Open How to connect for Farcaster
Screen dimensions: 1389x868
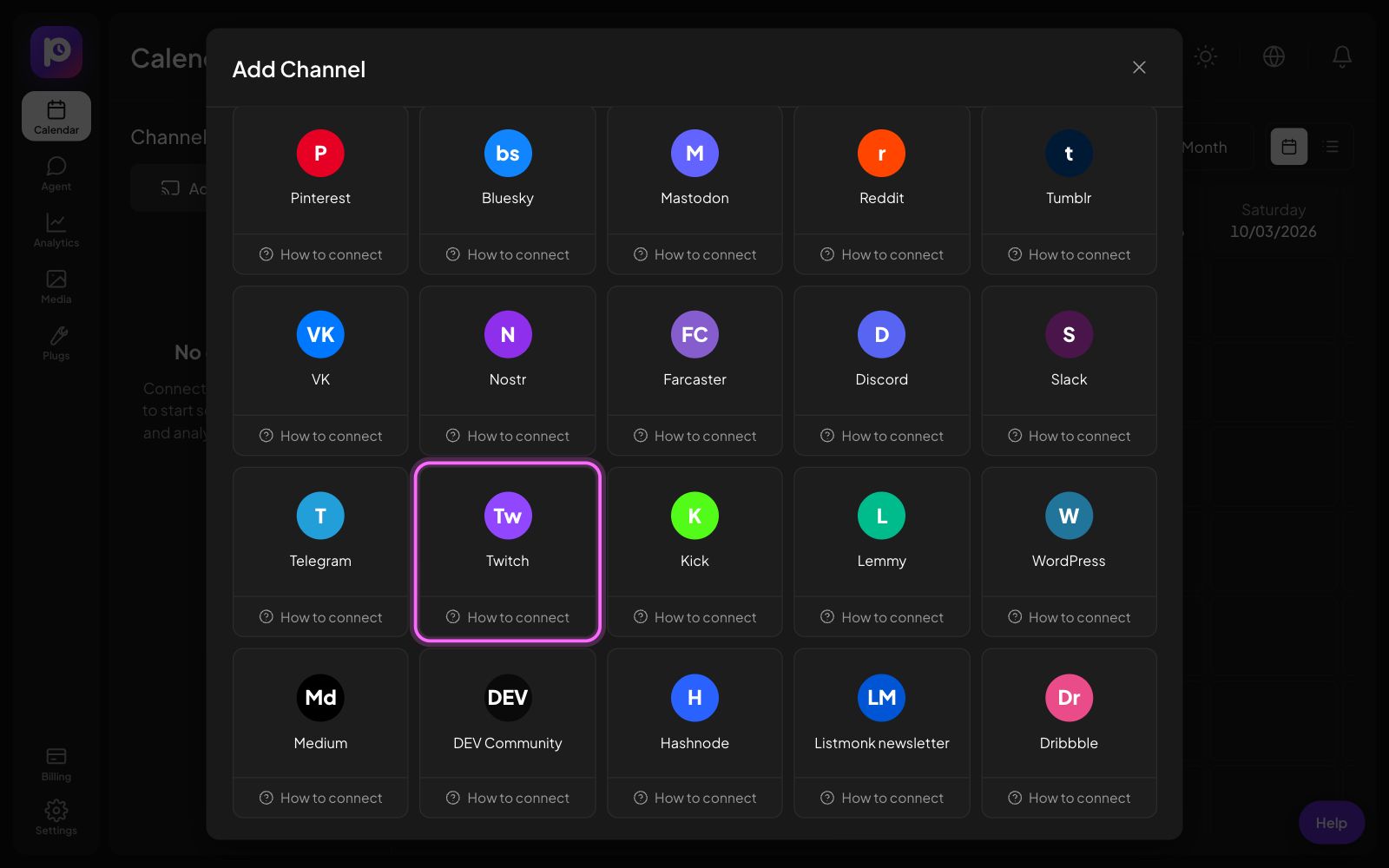694,436
